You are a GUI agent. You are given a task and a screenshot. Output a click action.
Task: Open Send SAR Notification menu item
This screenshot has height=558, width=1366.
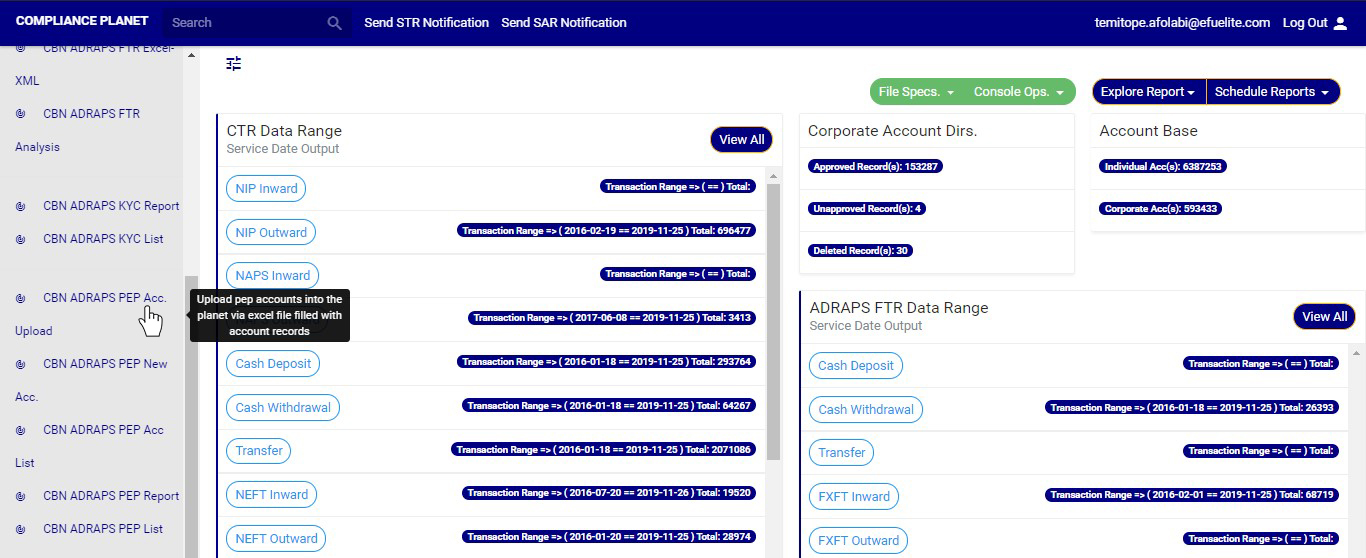(x=564, y=23)
